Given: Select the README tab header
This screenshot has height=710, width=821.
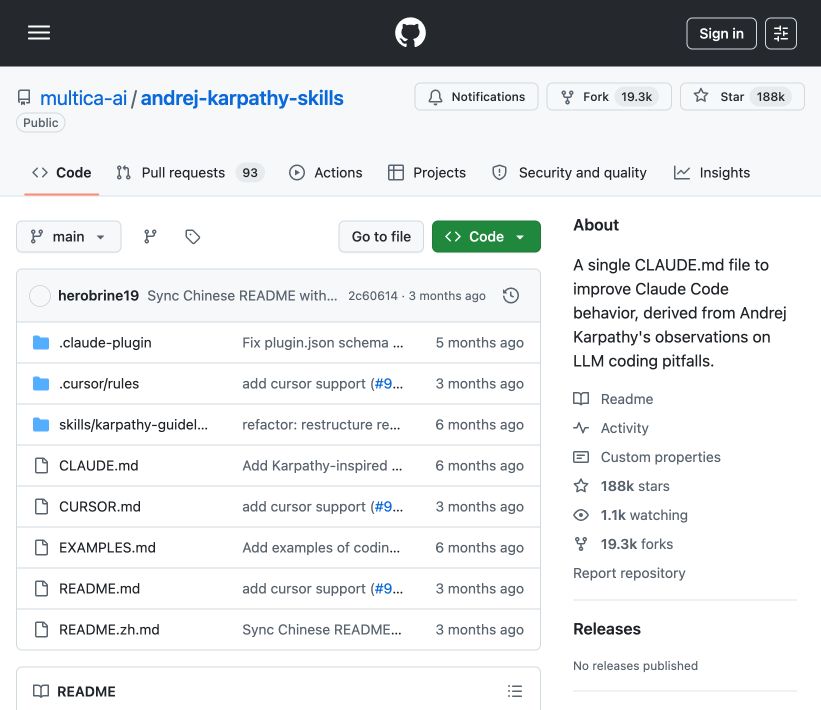Looking at the screenshot, I should coord(74,691).
